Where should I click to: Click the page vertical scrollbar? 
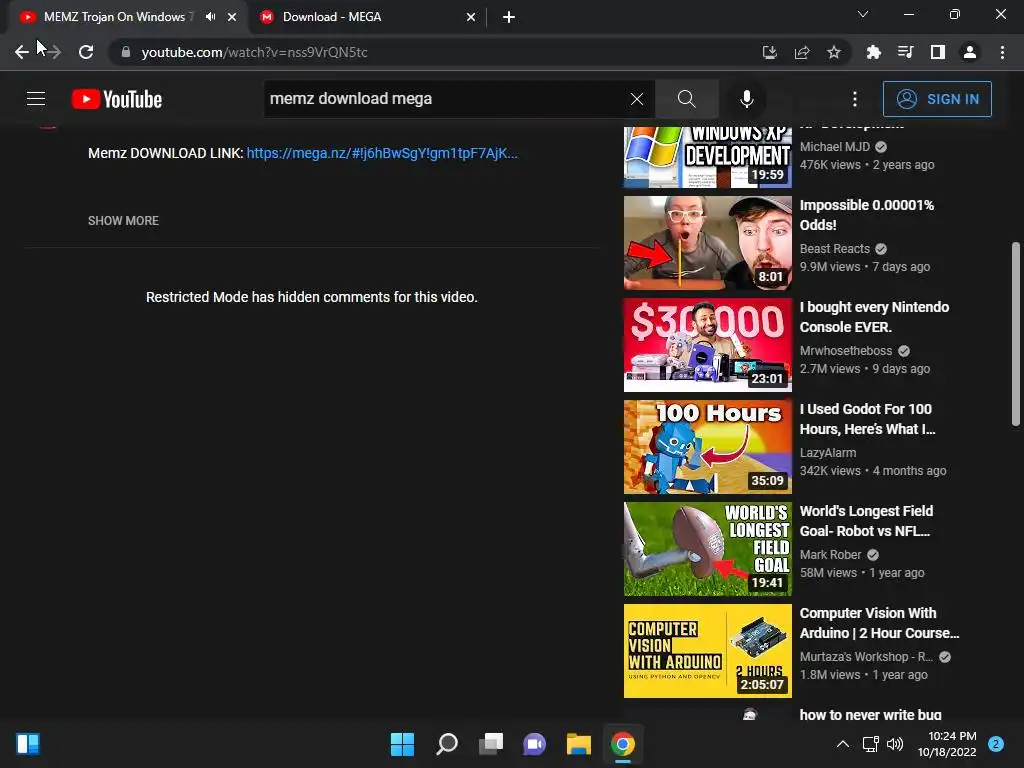[x=1016, y=334]
